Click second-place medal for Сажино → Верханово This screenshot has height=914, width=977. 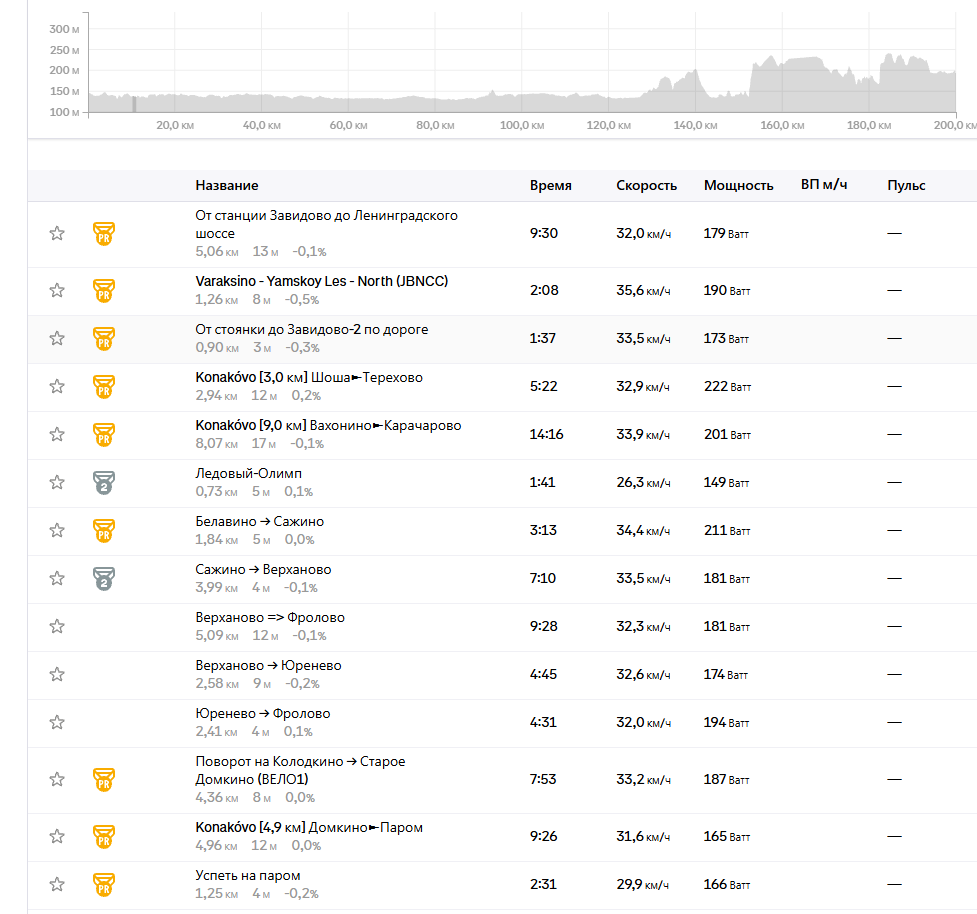click(104, 578)
